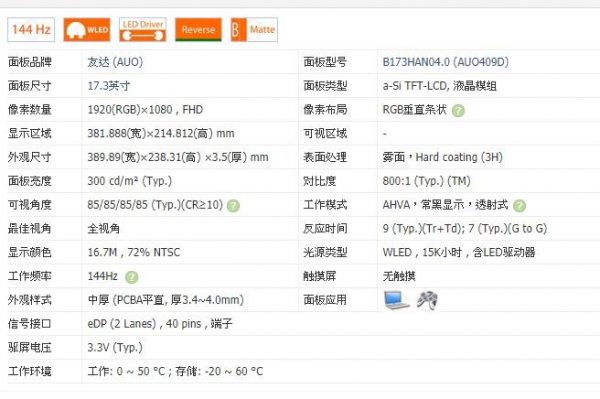This screenshot has width=600, height=399.
Task: Click the game controller application icon
Action: (427, 300)
